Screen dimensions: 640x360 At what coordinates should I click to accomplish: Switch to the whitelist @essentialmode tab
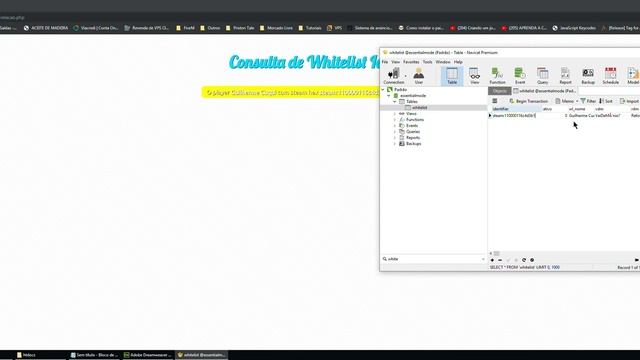(x=544, y=91)
